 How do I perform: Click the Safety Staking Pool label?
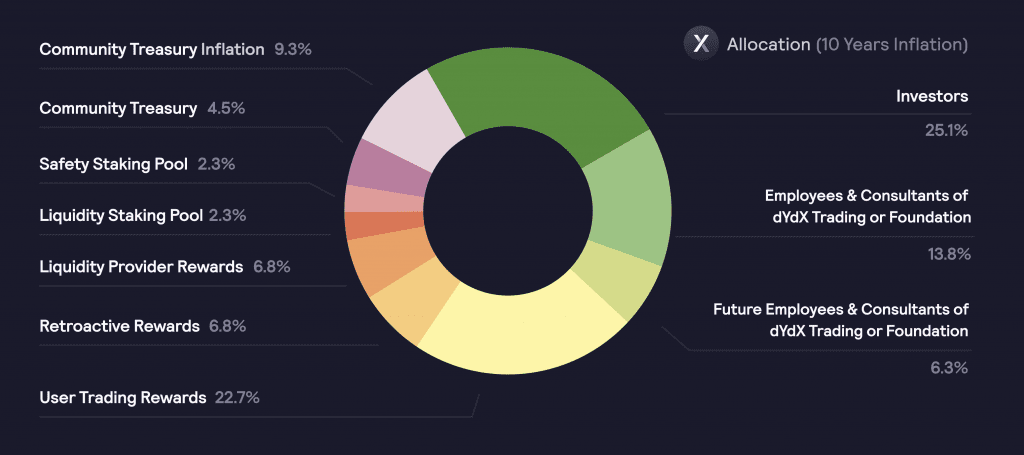coord(114,165)
